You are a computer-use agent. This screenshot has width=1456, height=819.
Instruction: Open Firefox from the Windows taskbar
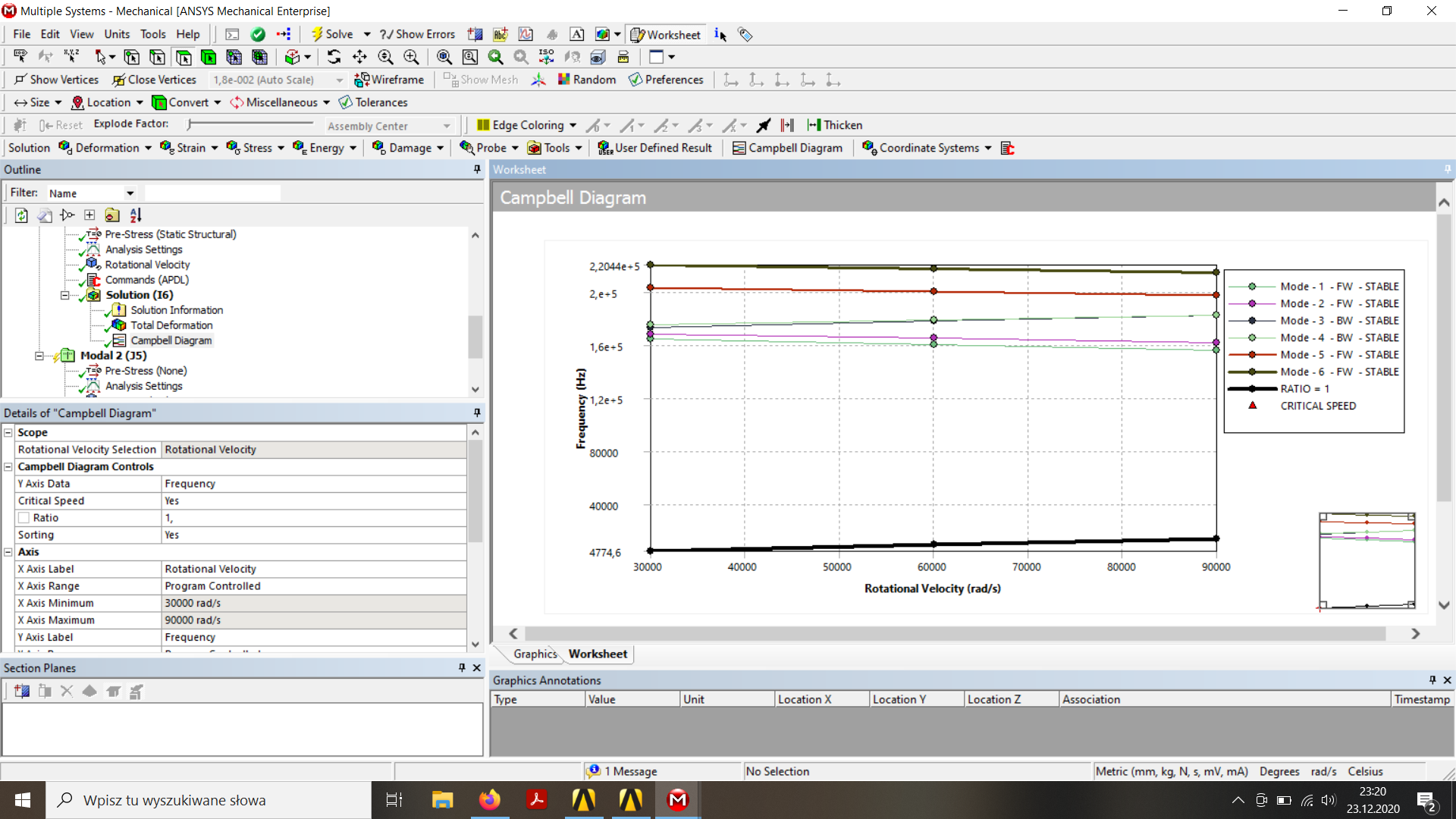point(490,799)
